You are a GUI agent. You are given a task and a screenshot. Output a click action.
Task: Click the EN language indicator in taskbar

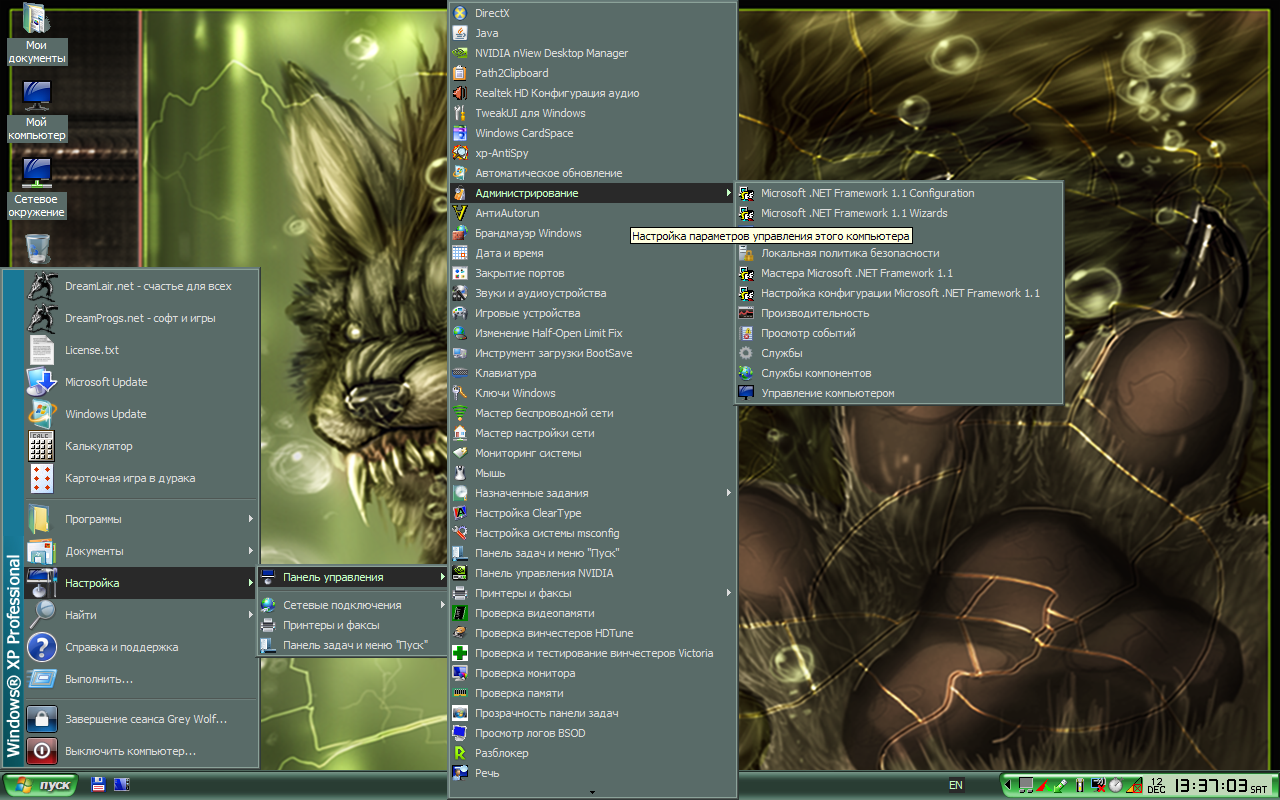click(x=956, y=785)
